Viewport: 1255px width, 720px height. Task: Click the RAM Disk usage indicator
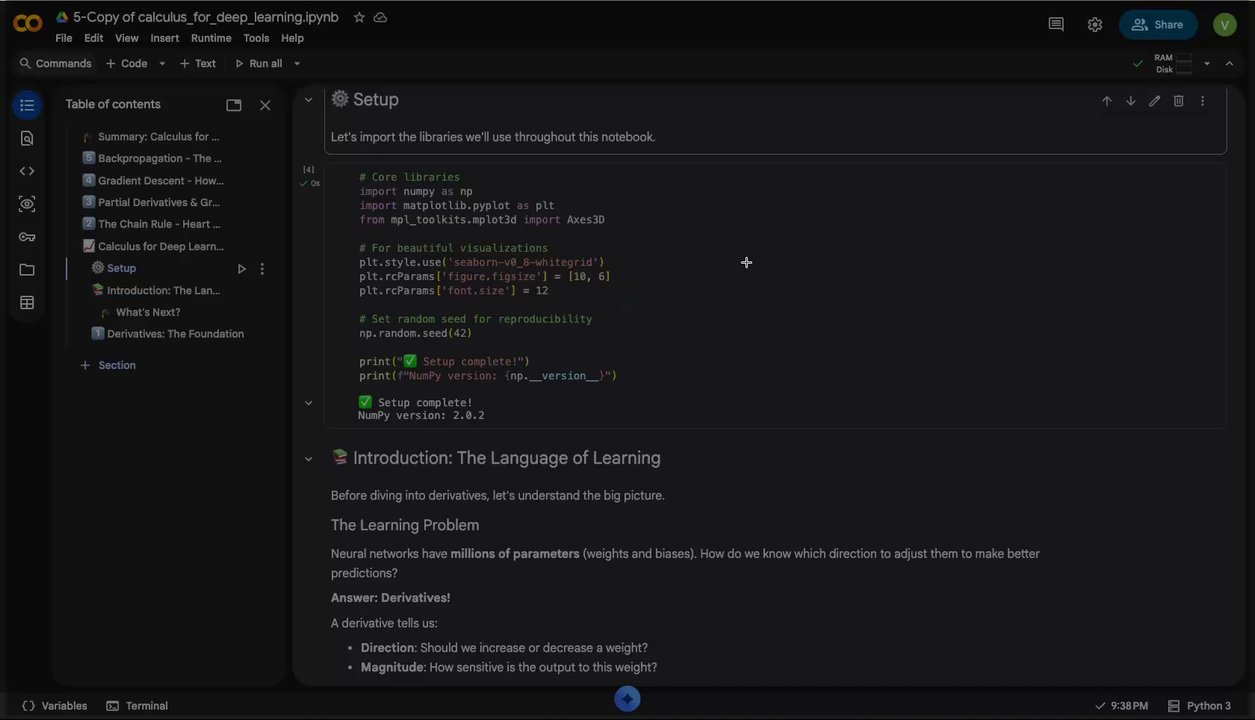point(1174,64)
